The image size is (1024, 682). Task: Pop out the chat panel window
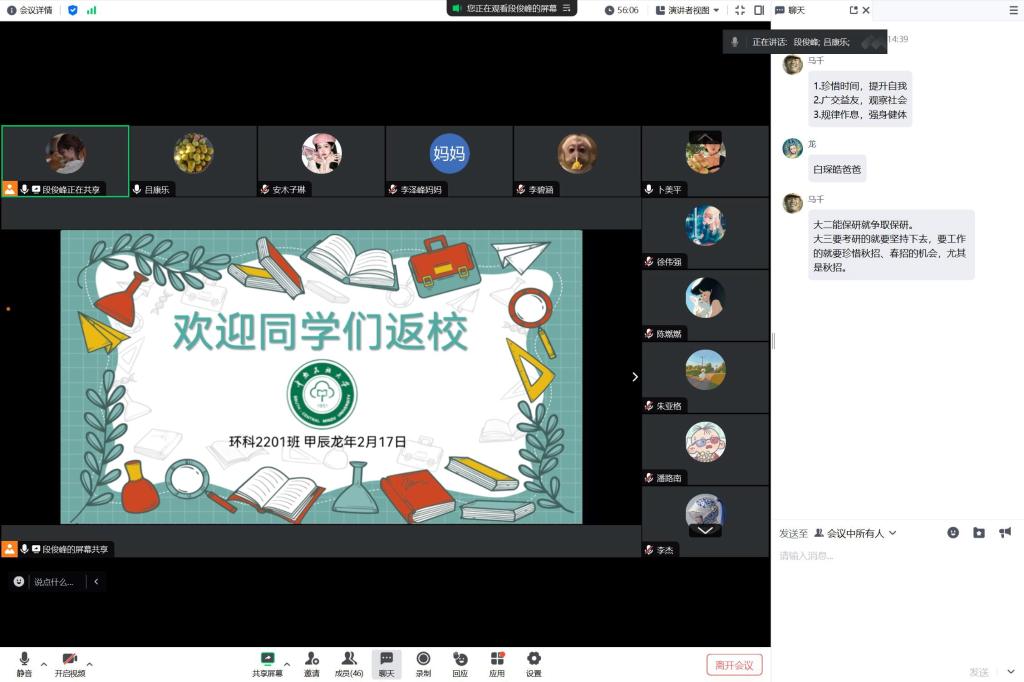(853, 10)
